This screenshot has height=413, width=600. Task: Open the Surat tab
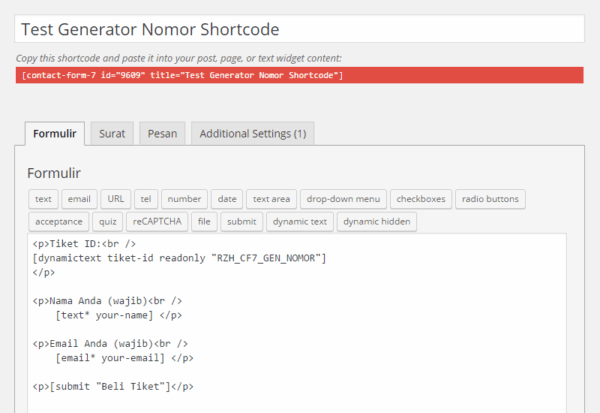point(112,134)
